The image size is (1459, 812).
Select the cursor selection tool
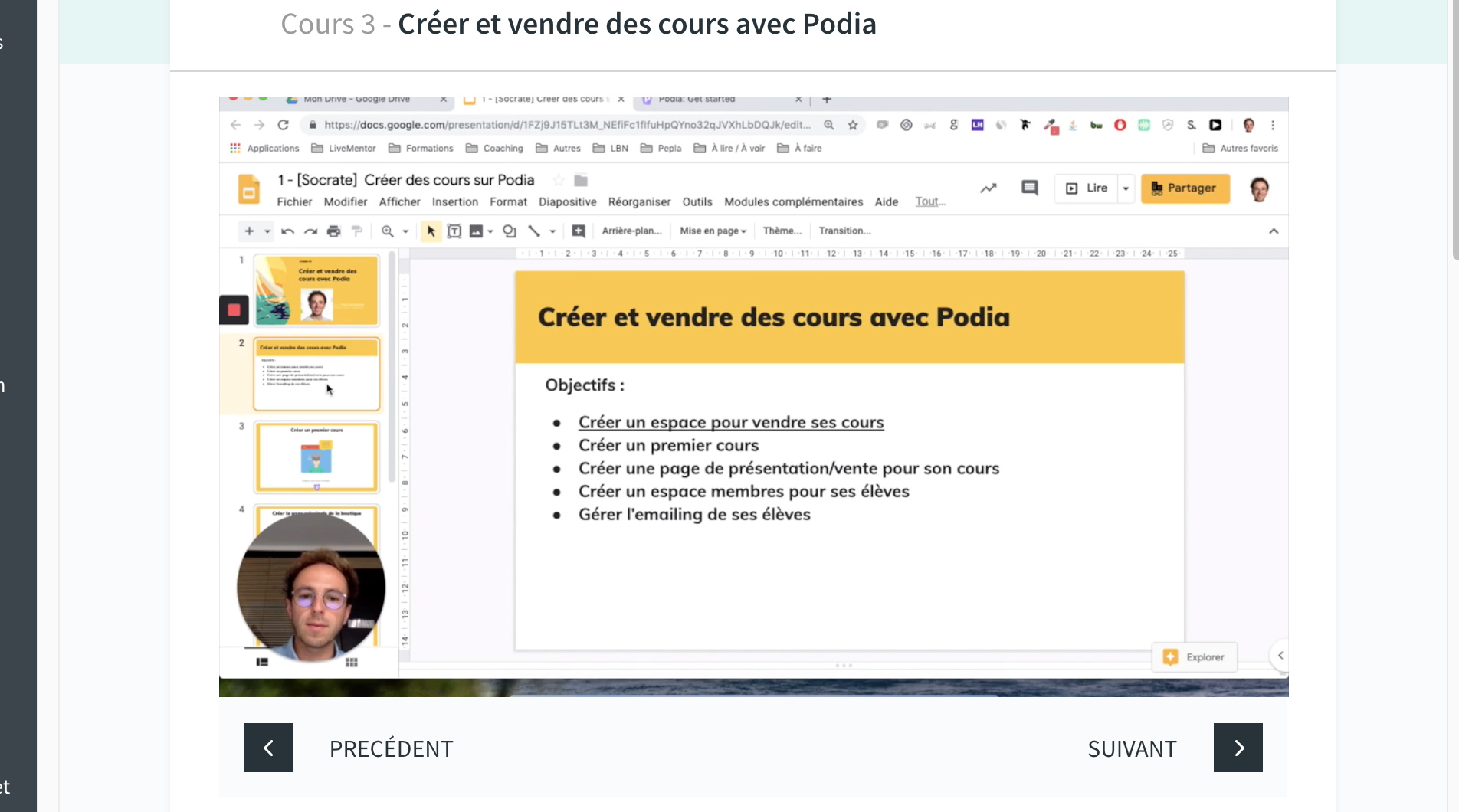tap(431, 231)
